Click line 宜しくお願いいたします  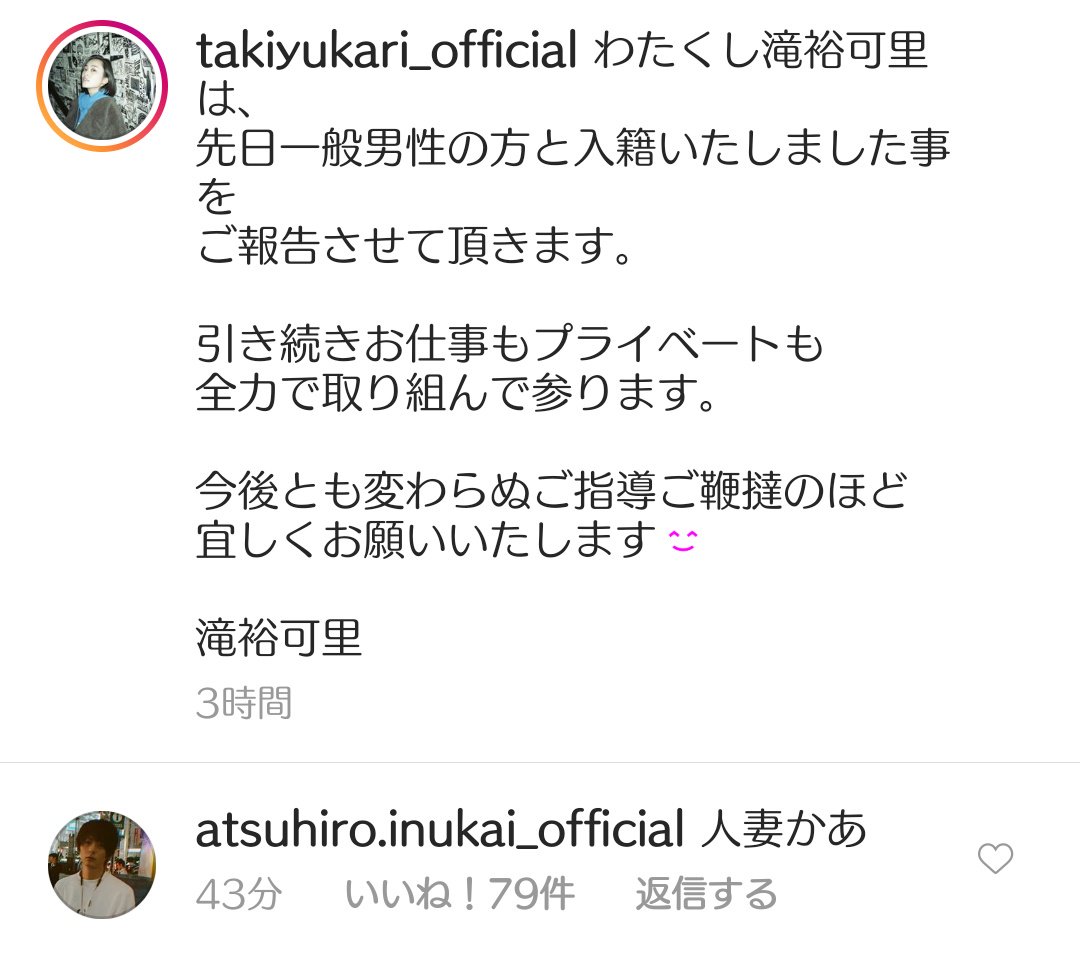point(427,540)
